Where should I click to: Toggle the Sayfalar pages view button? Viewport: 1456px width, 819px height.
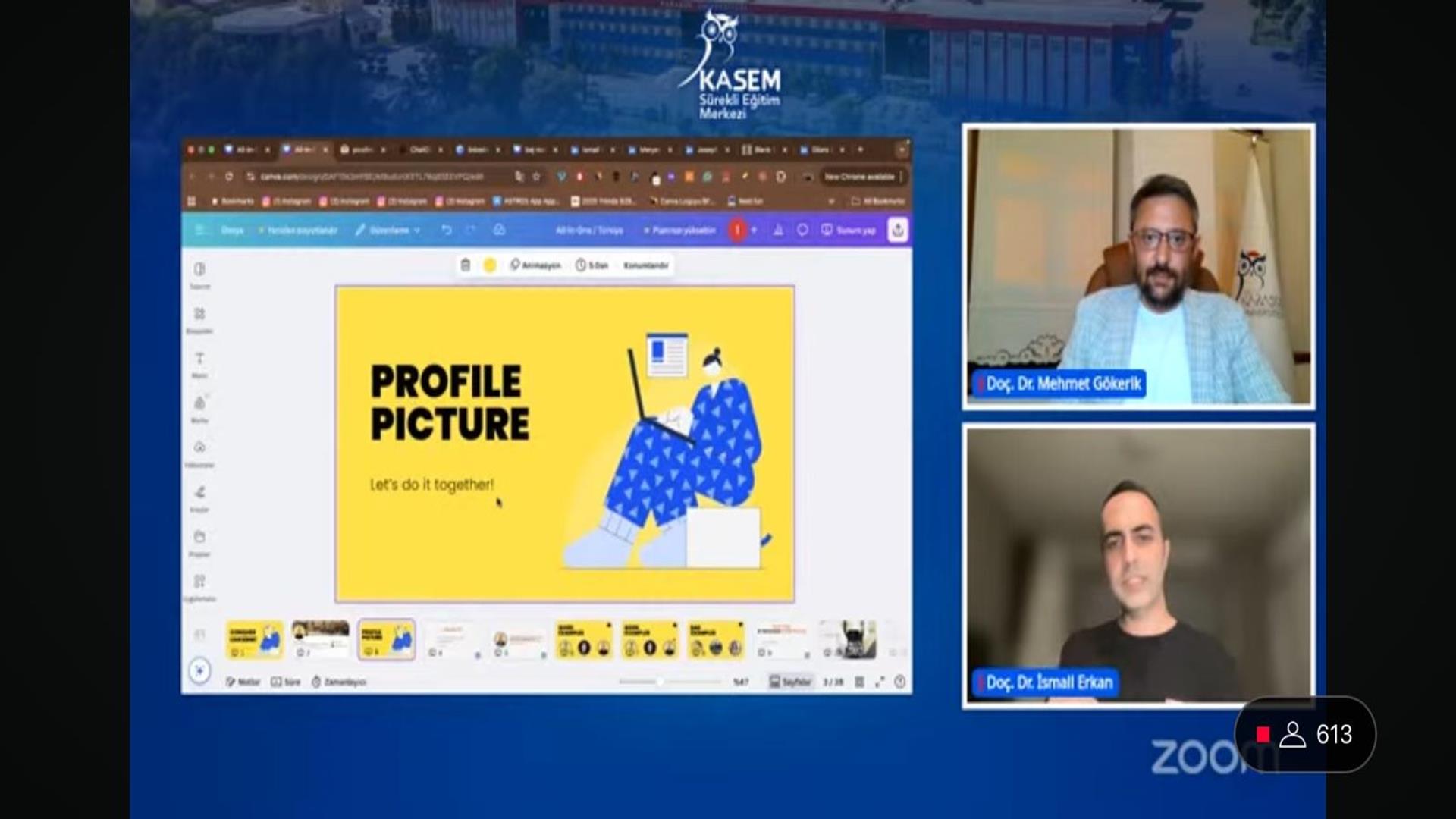pyautogui.click(x=790, y=682)
